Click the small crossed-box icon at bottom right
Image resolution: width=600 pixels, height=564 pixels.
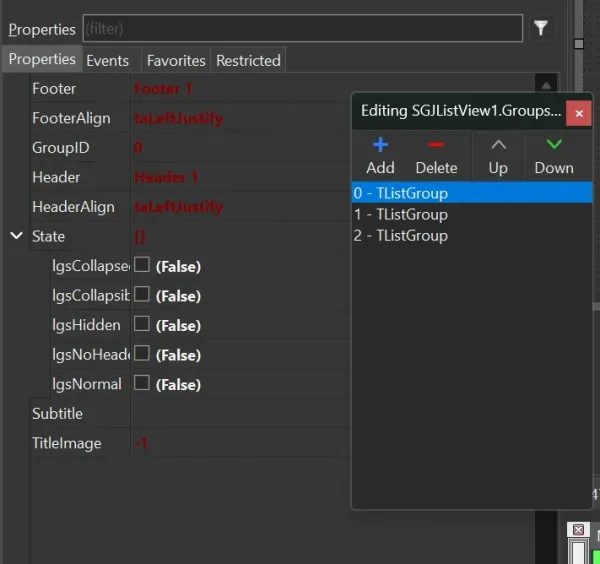tap(578, 530)
